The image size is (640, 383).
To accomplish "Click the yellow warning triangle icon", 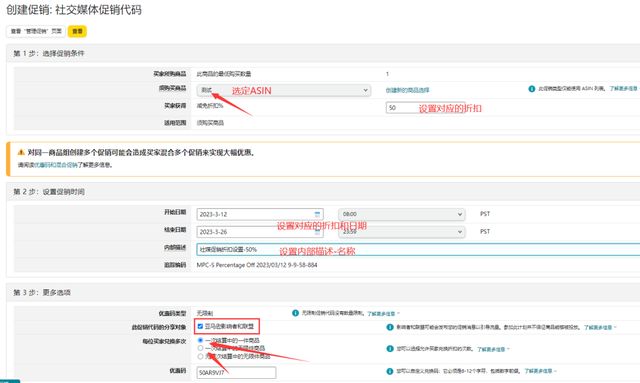I will (x=21, y=153).
